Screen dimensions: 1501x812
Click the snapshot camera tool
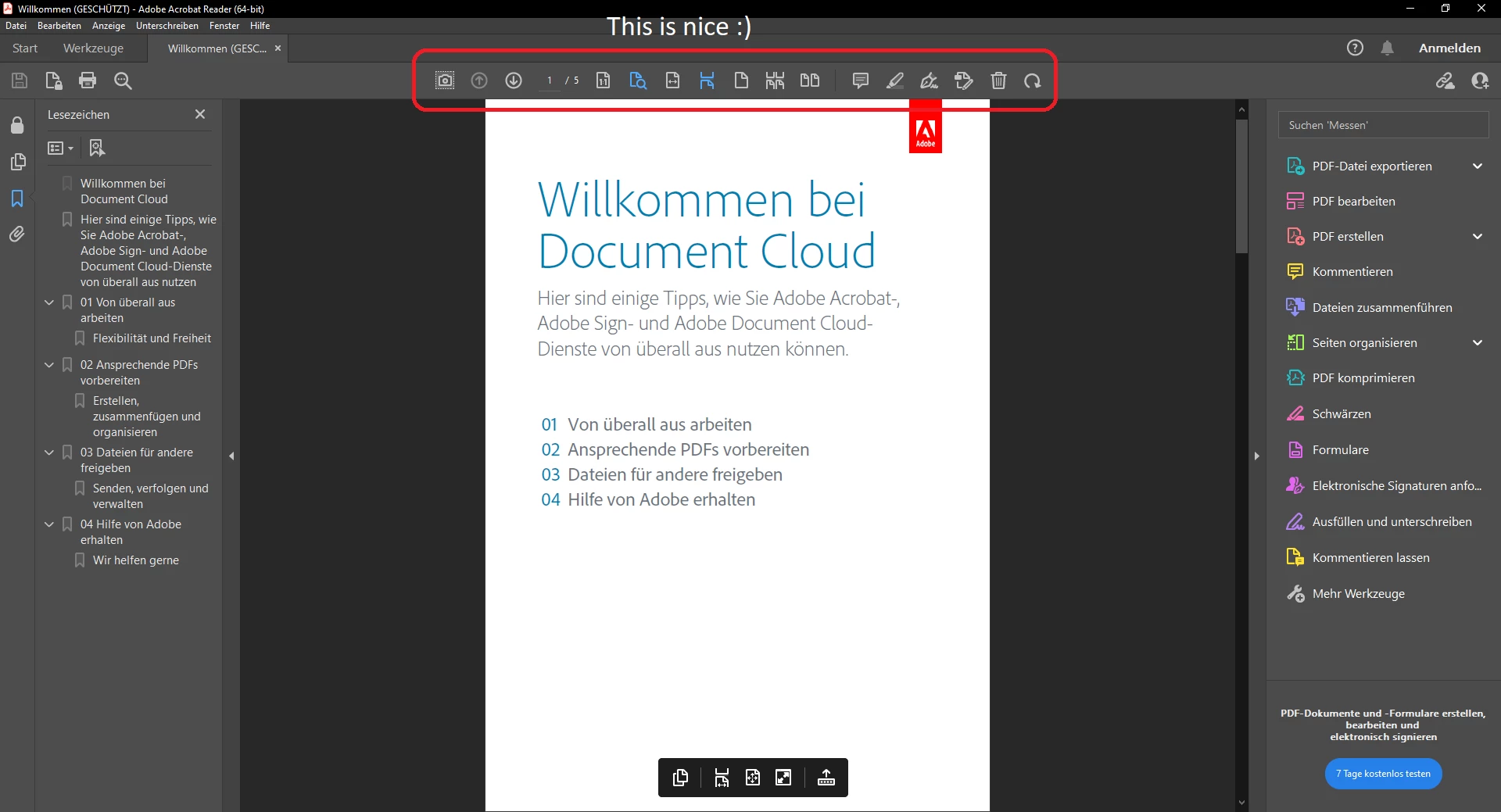tap(445, 80)
